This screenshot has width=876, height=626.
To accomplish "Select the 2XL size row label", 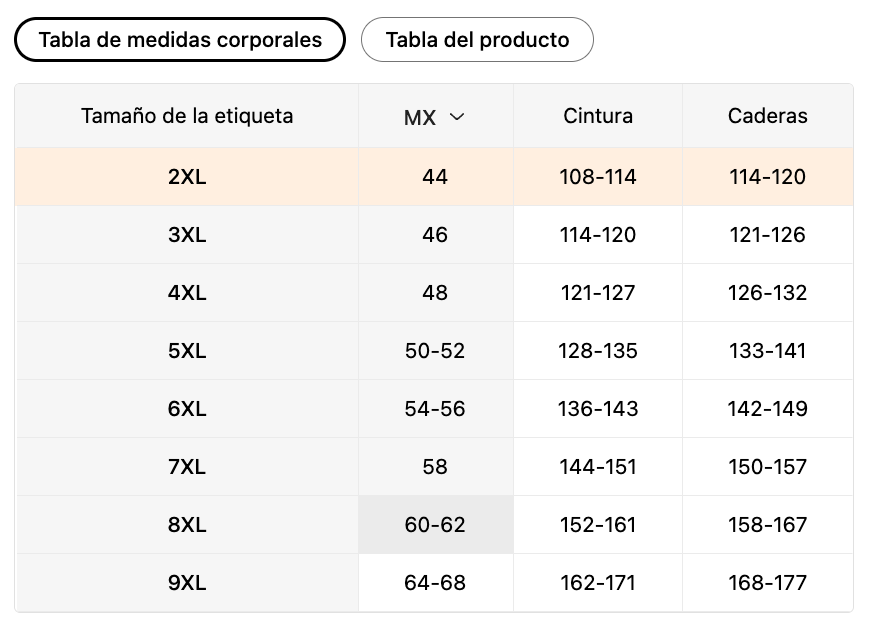I will pos(187,177).
